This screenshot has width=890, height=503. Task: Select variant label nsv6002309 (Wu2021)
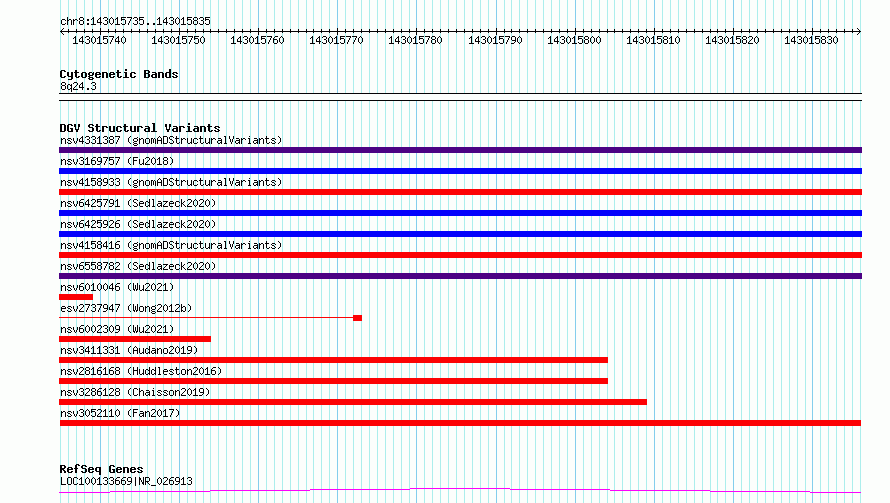117,329
